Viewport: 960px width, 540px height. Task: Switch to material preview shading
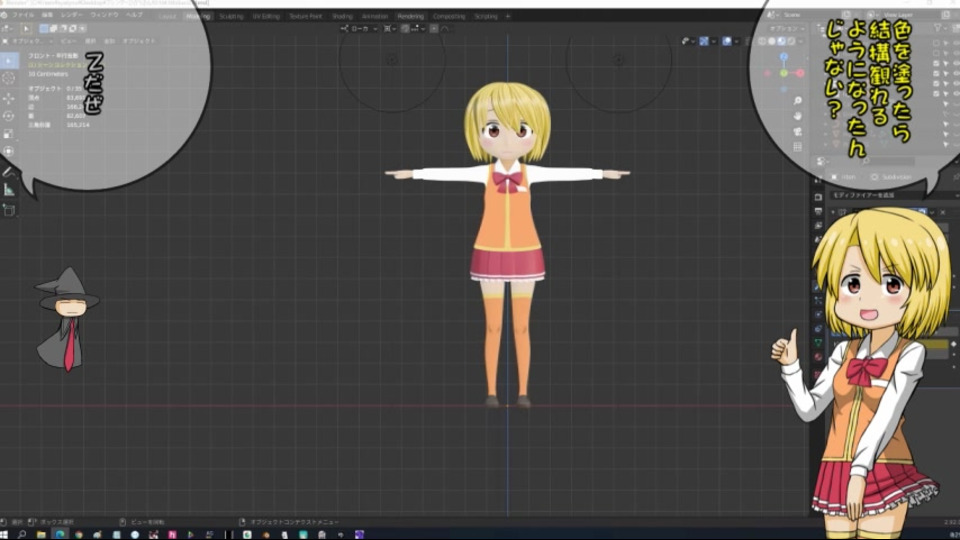tap(782, 41)
